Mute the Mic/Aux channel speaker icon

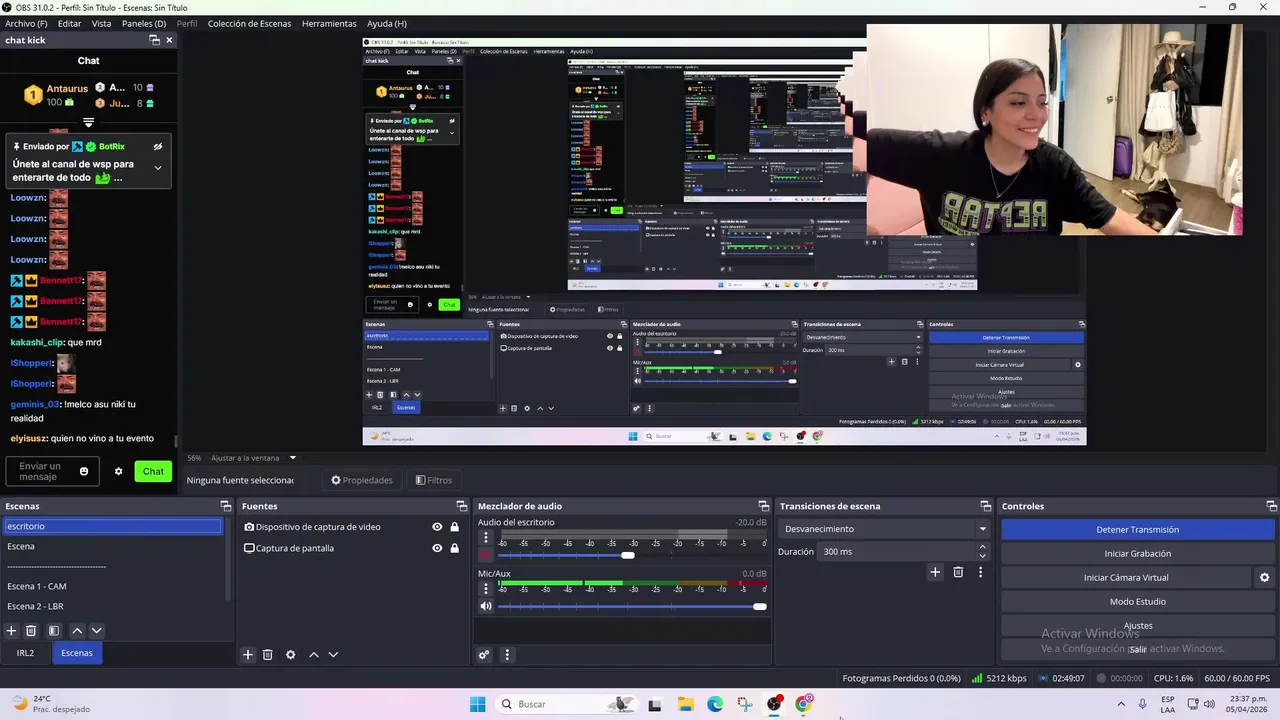pyautogui.click(x=486, y=606)
